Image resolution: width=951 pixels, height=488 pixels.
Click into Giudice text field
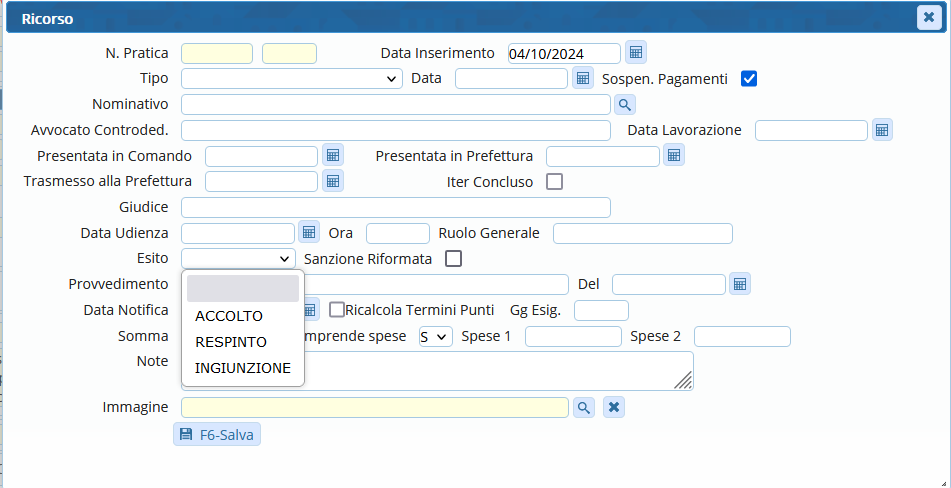(395, 207)
